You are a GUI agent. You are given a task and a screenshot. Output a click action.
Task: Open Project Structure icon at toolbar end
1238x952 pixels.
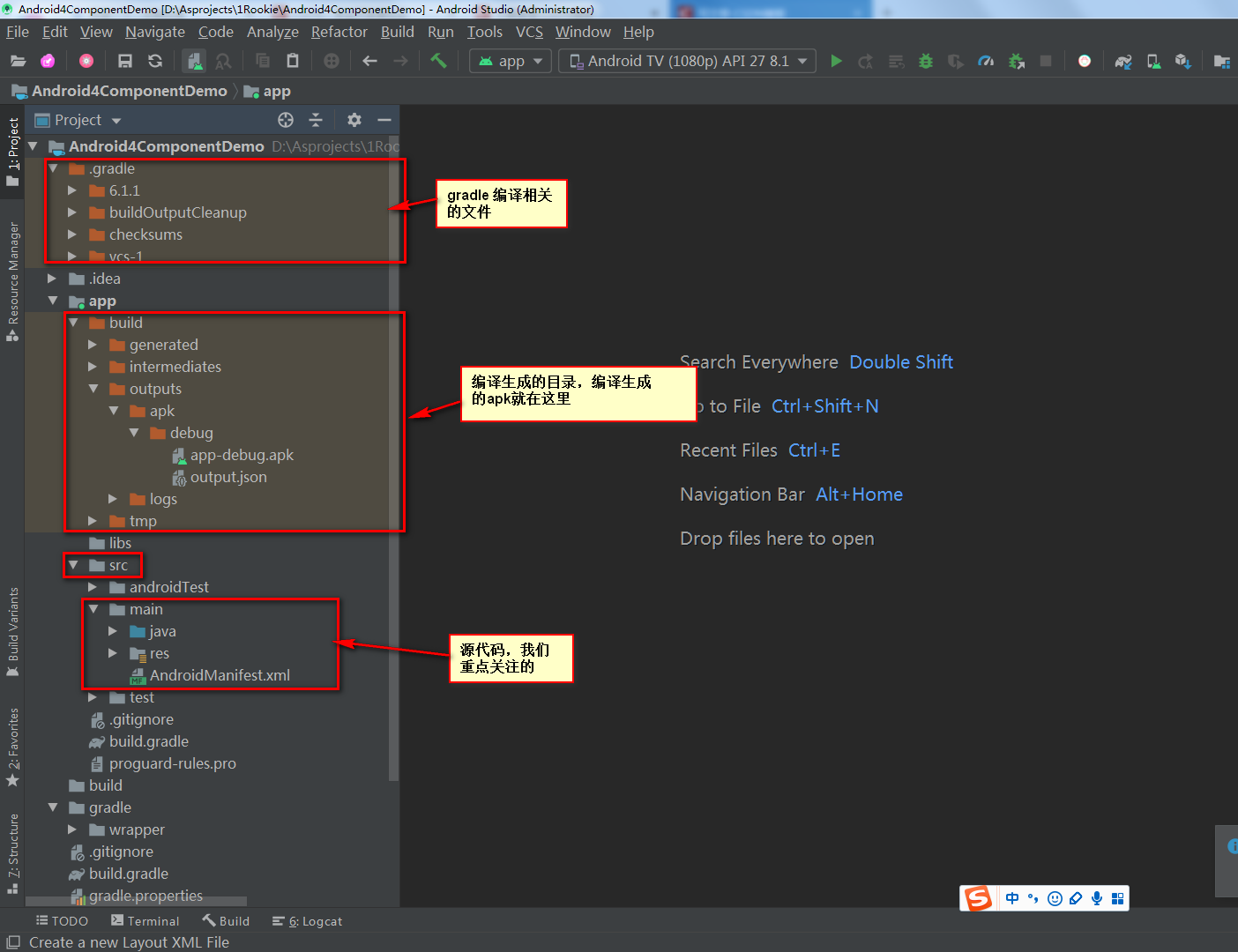1221,61
